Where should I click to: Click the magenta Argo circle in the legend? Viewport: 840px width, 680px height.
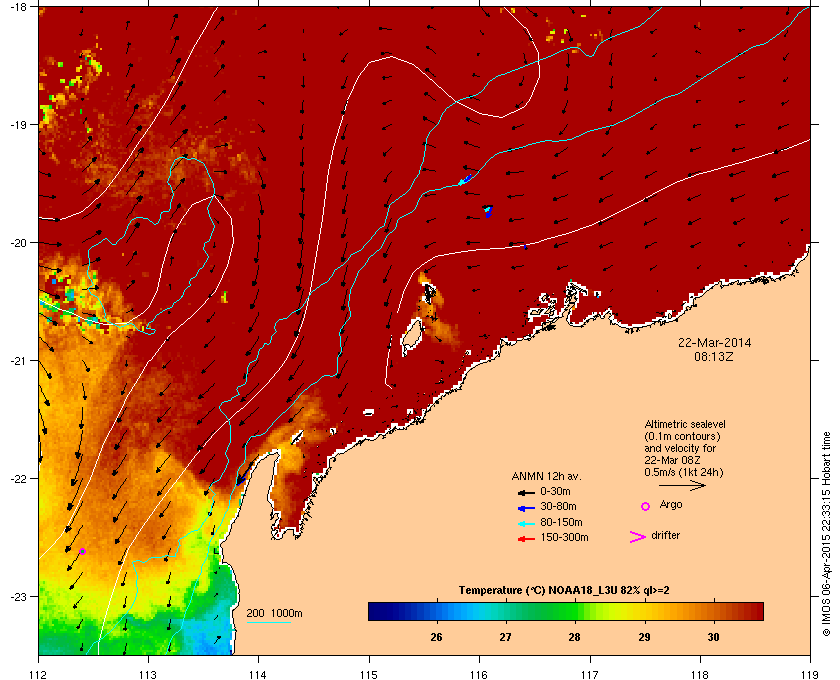pos(646,506)
